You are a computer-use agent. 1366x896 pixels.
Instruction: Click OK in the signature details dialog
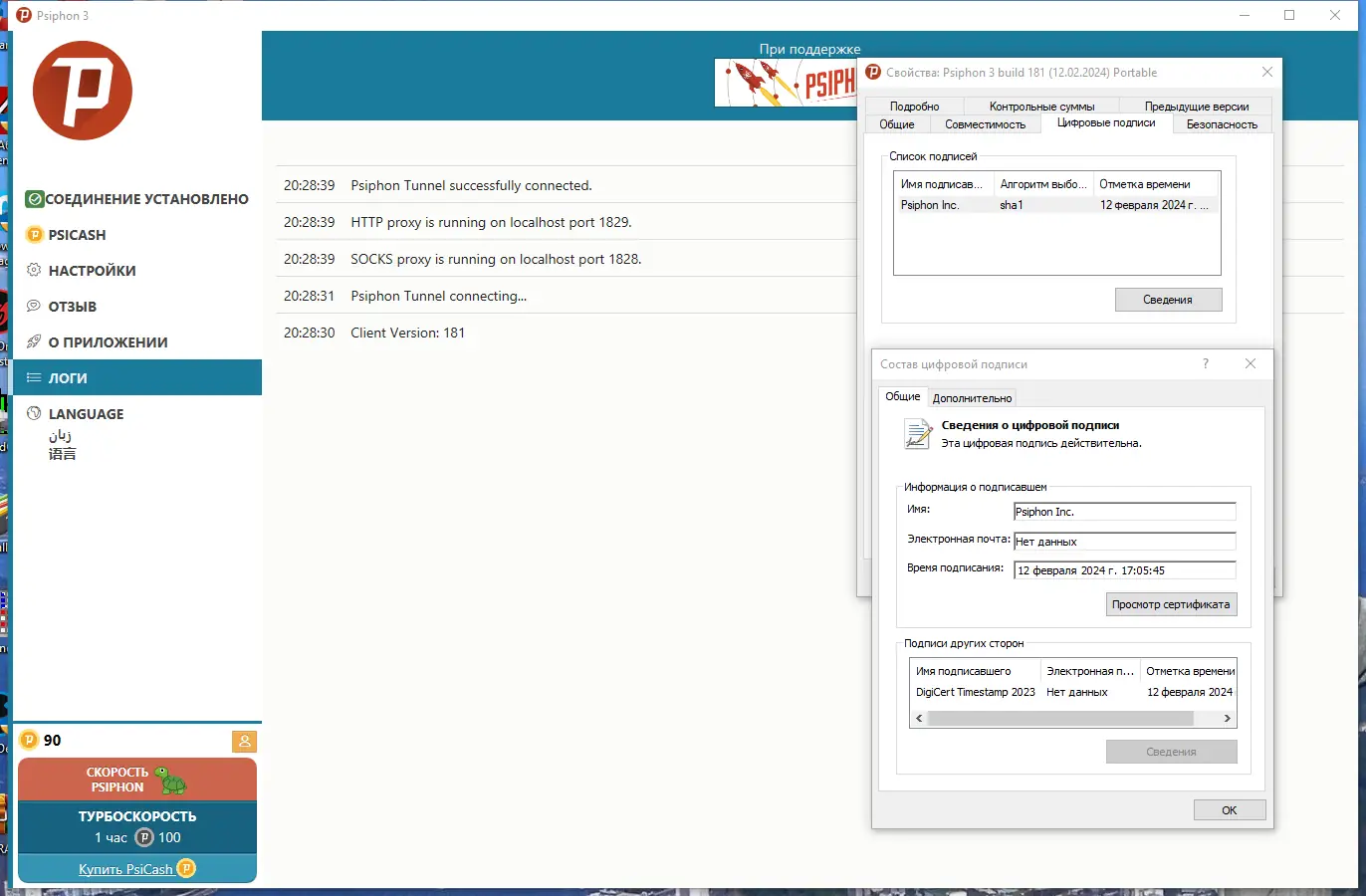tap(1230, 810)
